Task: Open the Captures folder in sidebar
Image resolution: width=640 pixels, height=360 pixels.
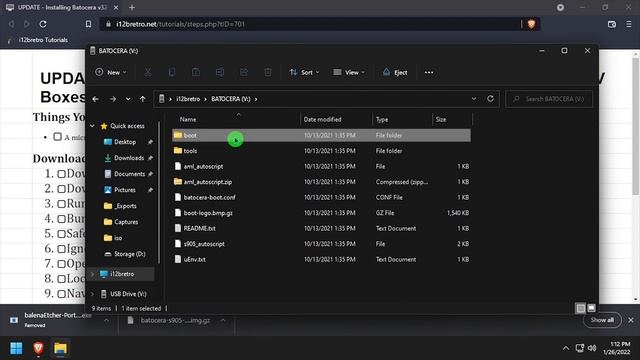Action: coord(126,222)
